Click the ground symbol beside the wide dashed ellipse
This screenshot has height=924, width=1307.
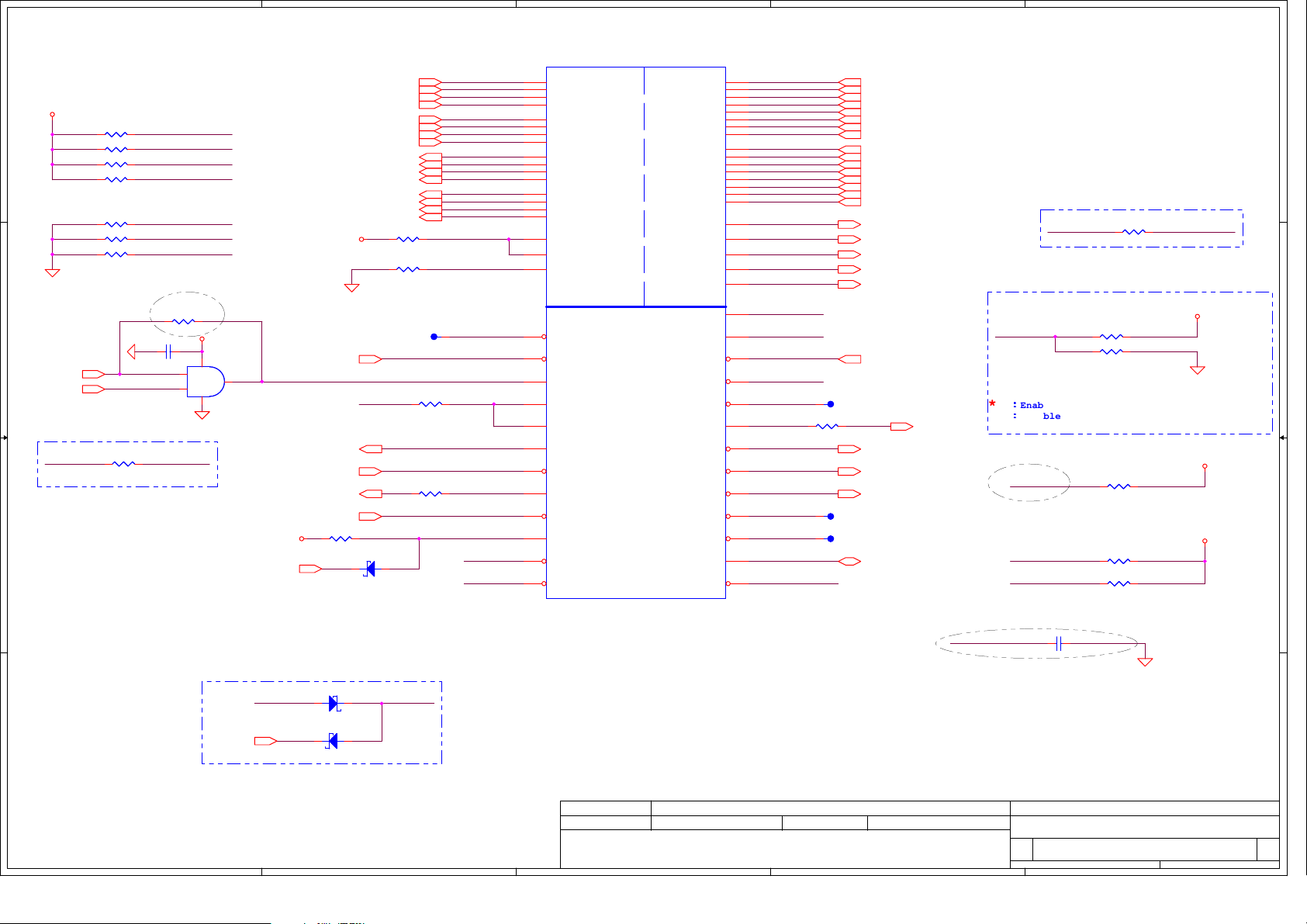(1145, 662)
